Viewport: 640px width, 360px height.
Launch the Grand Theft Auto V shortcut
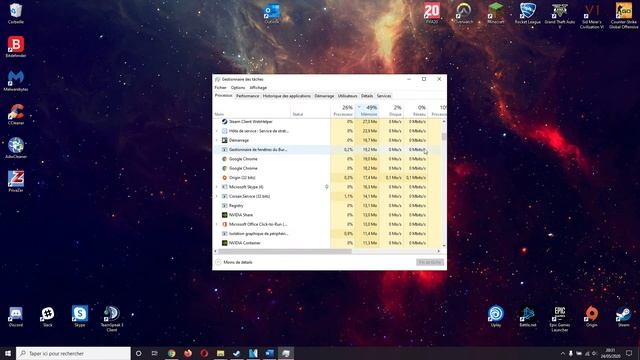click(560, 16)
